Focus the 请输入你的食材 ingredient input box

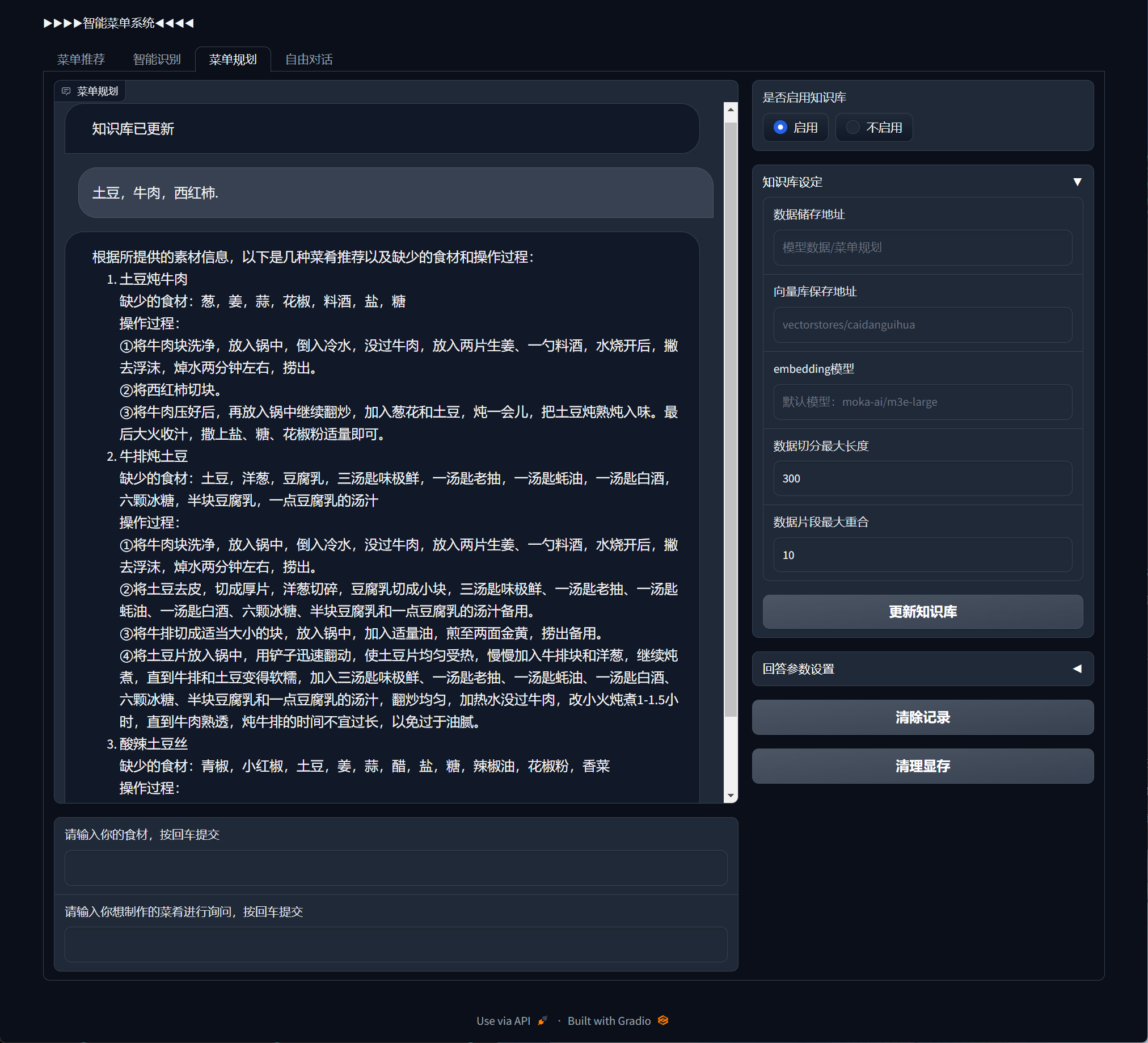(396, 868)
